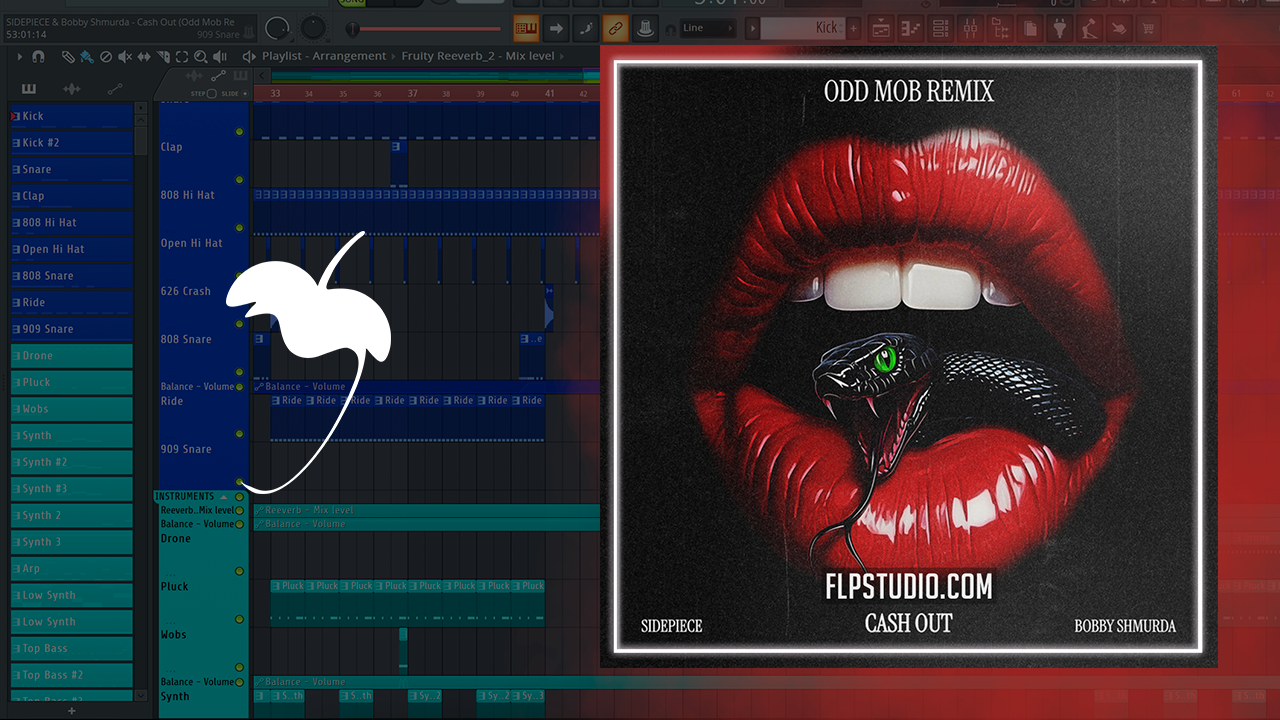Click the red song position slider
Viewport: 1280px width, 720px height.
(x=353, y=29)
